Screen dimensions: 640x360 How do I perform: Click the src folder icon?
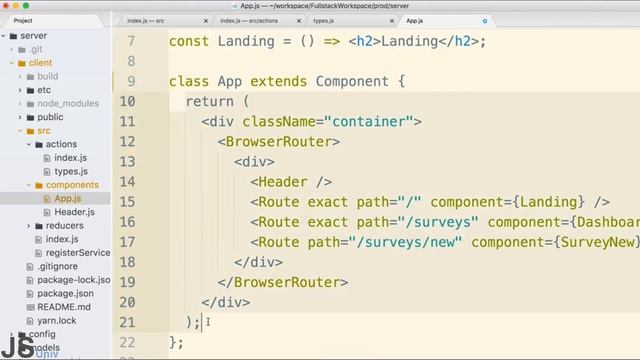point(30,131)
